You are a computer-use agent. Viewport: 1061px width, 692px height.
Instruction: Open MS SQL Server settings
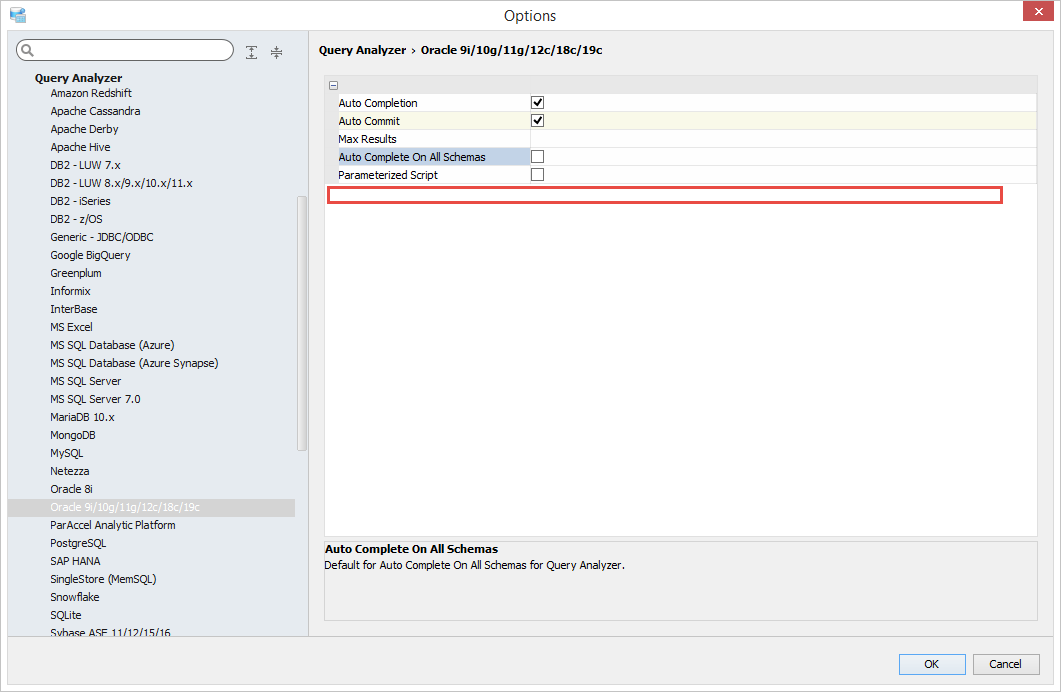(x=86, y=381)
